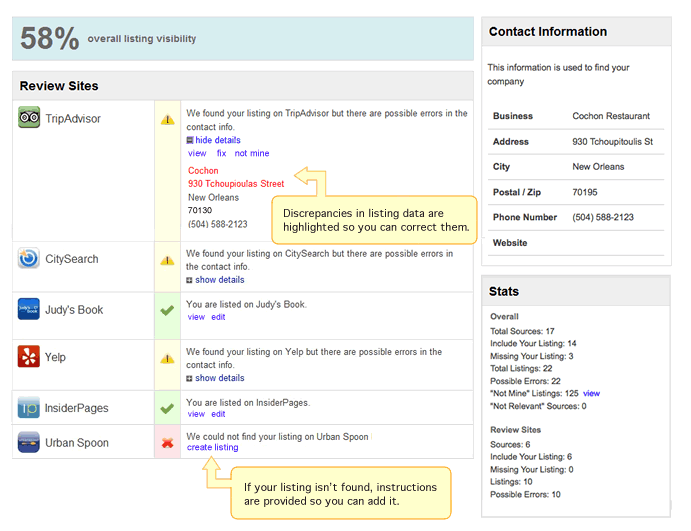Click the Contact Information panel header
691x531 pixels.
pos(576,32)
